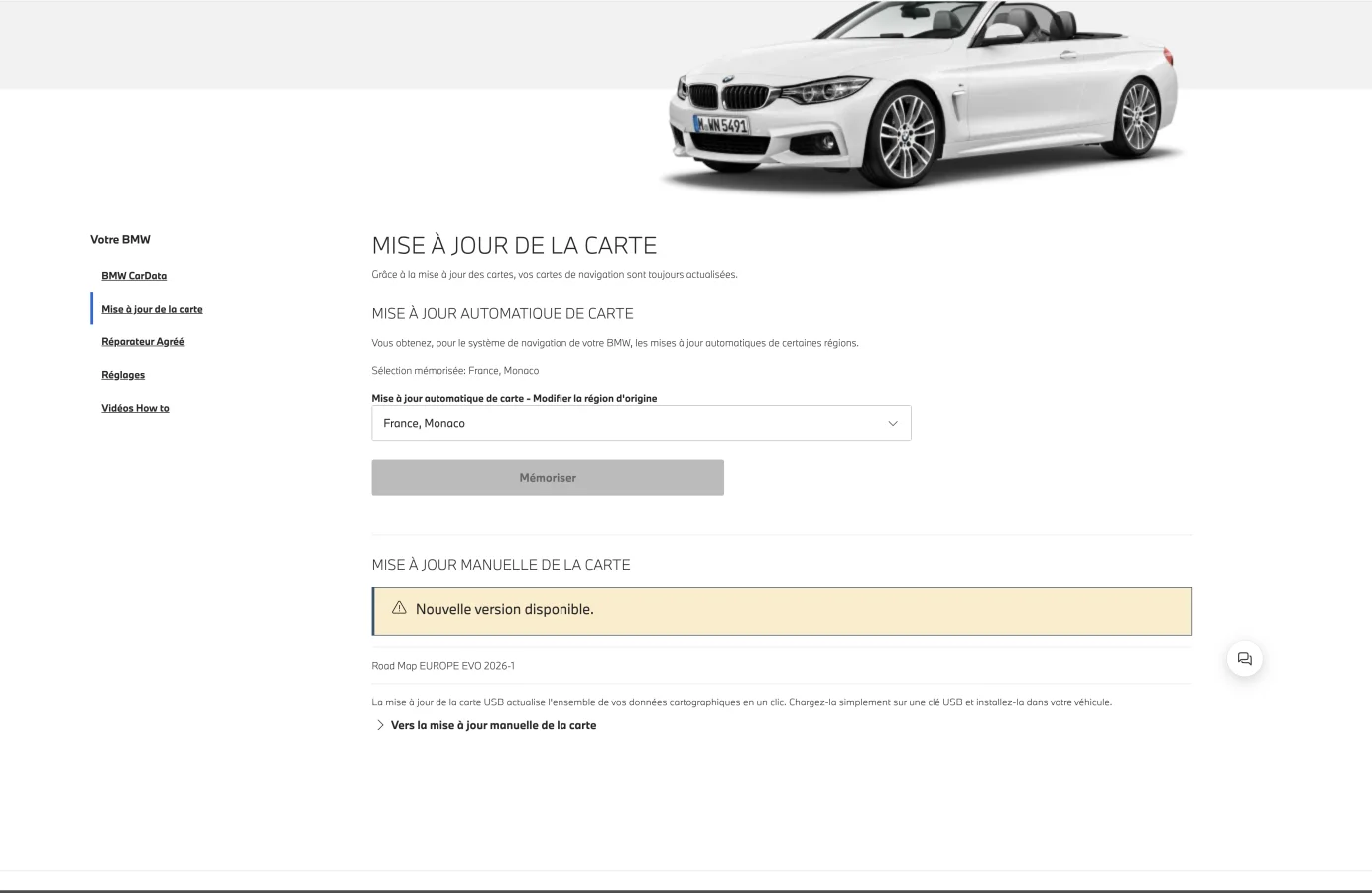Click the 'Sélection mémorisée: France, Monaco' text
Screen dimensions: 1372x893
click(455, 371)
